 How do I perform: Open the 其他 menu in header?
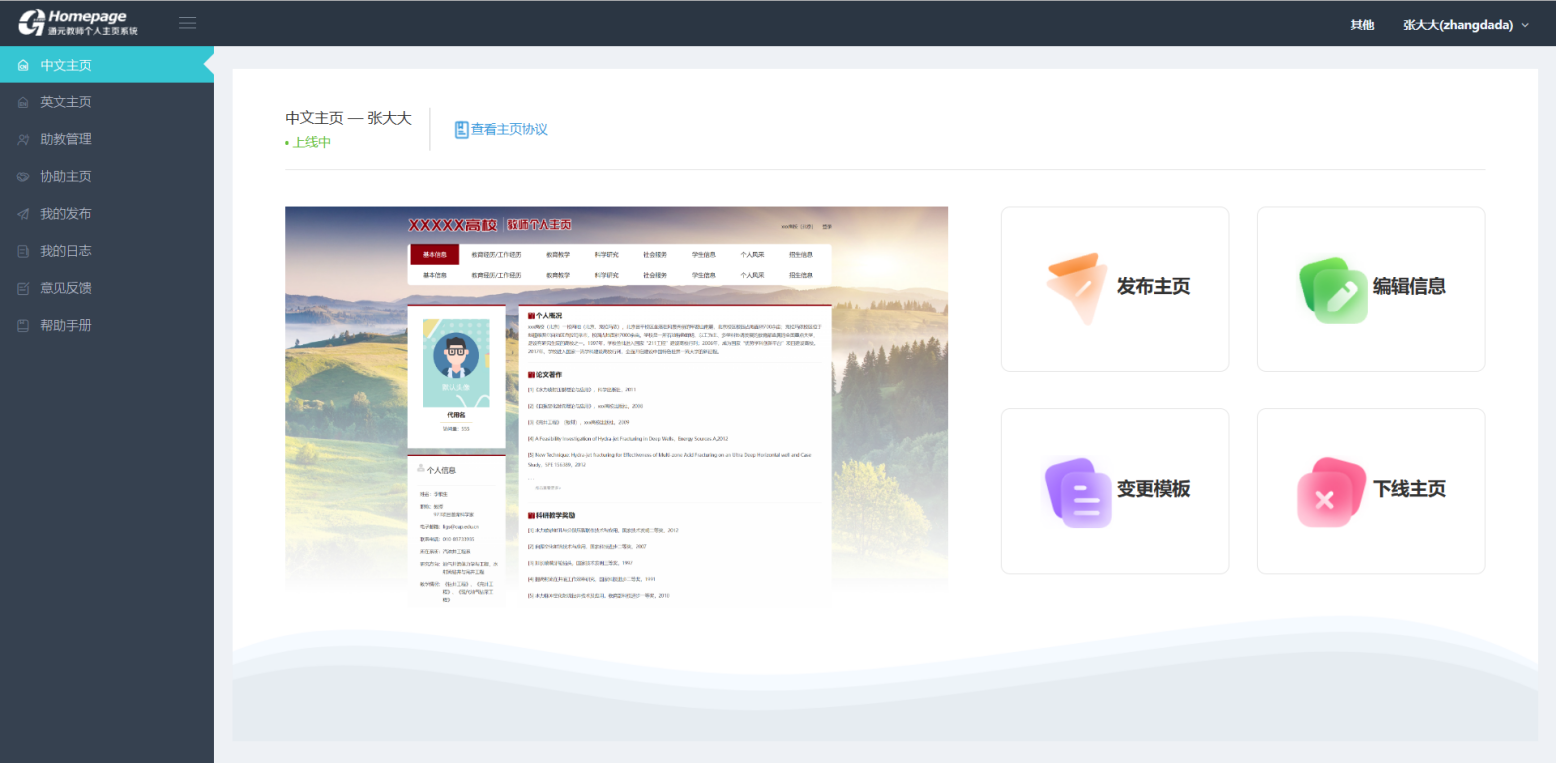tap(1362, 25)
